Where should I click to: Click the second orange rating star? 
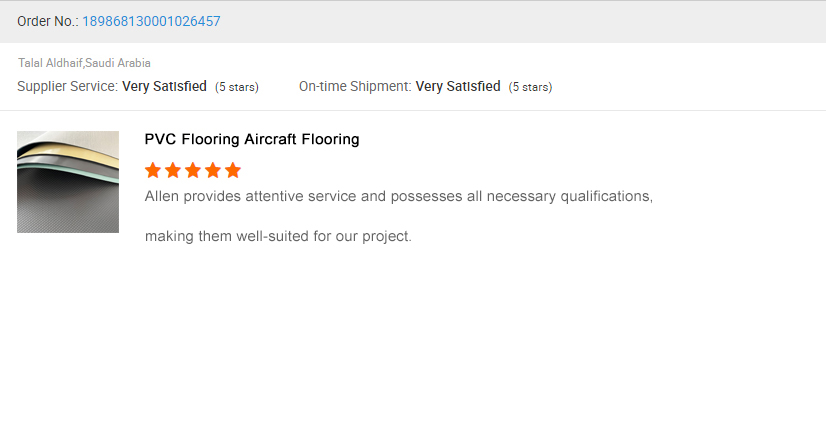pyautogui.click(x=173, y=170)
